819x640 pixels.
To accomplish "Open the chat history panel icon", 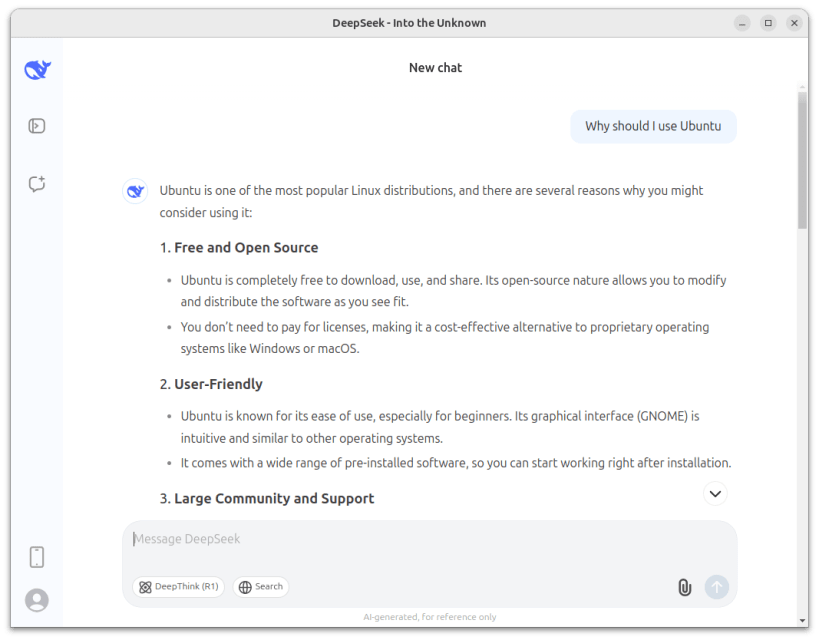I will [36, 125].
